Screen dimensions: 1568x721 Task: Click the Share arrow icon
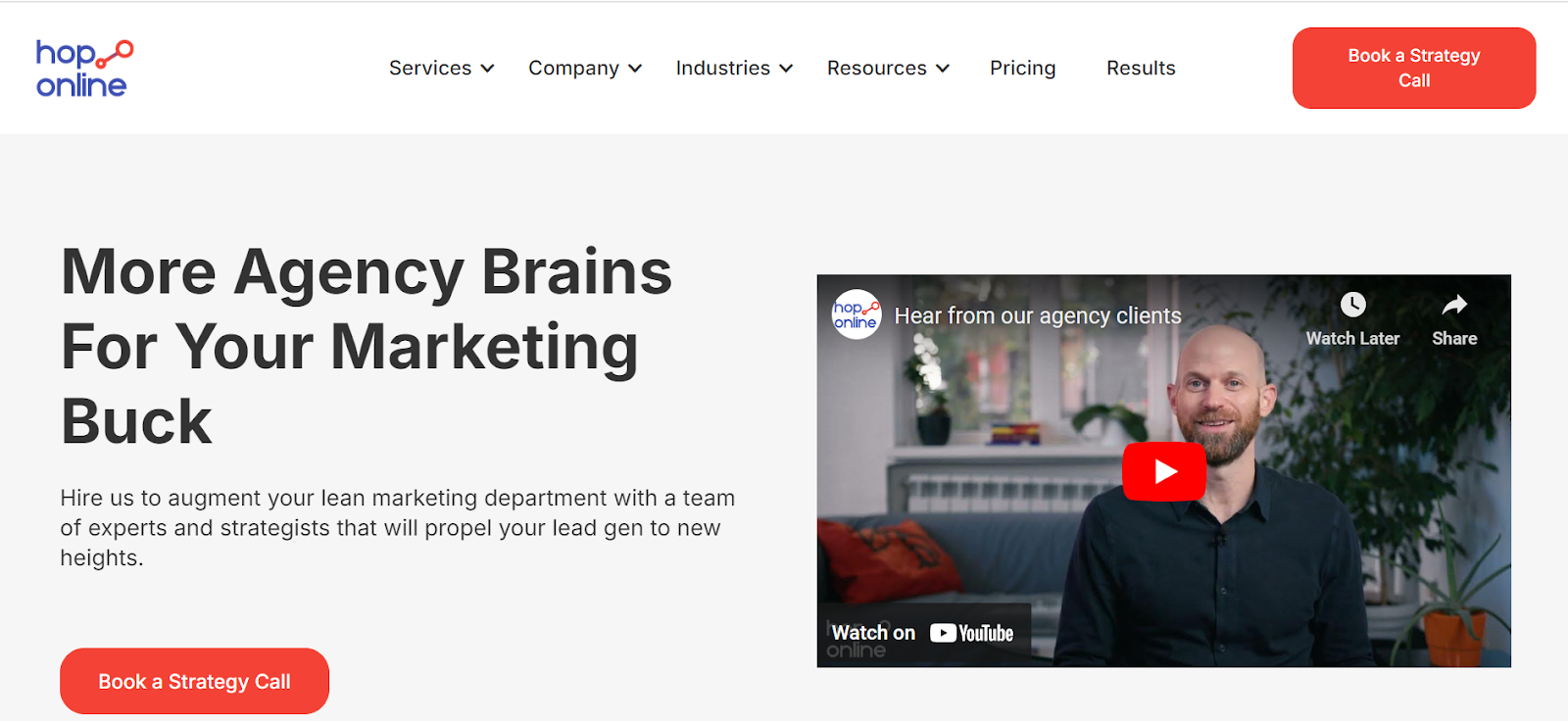pyautogui.click(x=1454, y=305)
